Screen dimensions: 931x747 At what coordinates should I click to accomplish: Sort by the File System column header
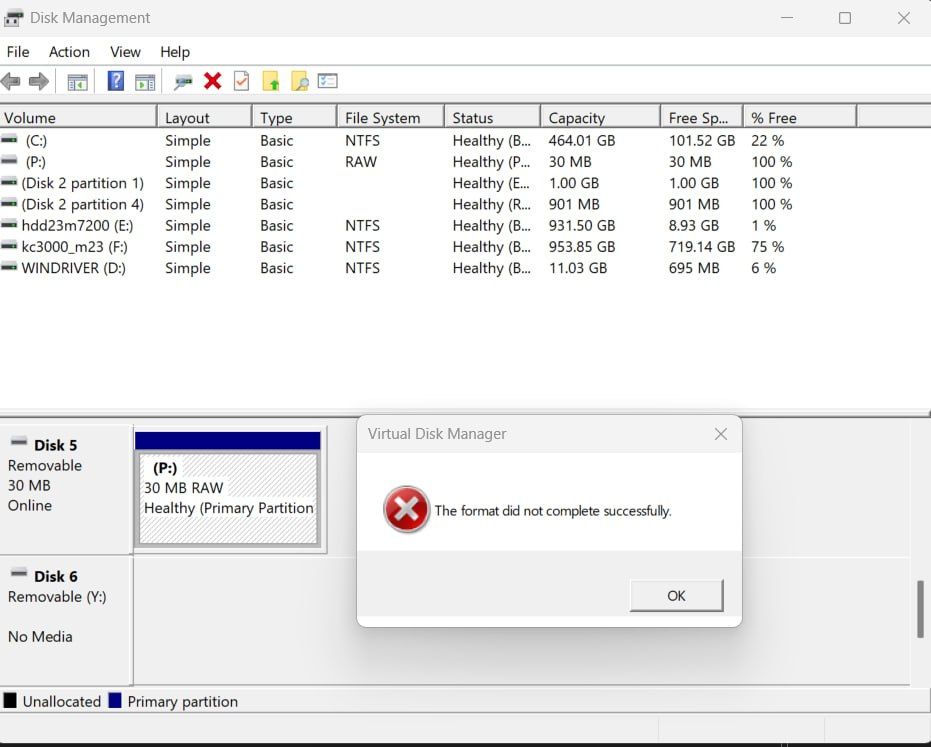coord(390,118)
